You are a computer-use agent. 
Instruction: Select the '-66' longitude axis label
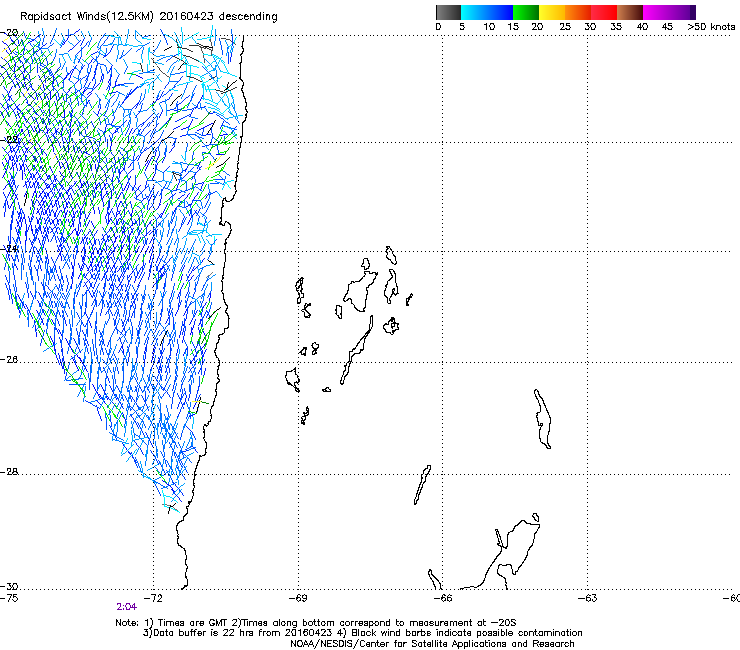click(443, 599)
